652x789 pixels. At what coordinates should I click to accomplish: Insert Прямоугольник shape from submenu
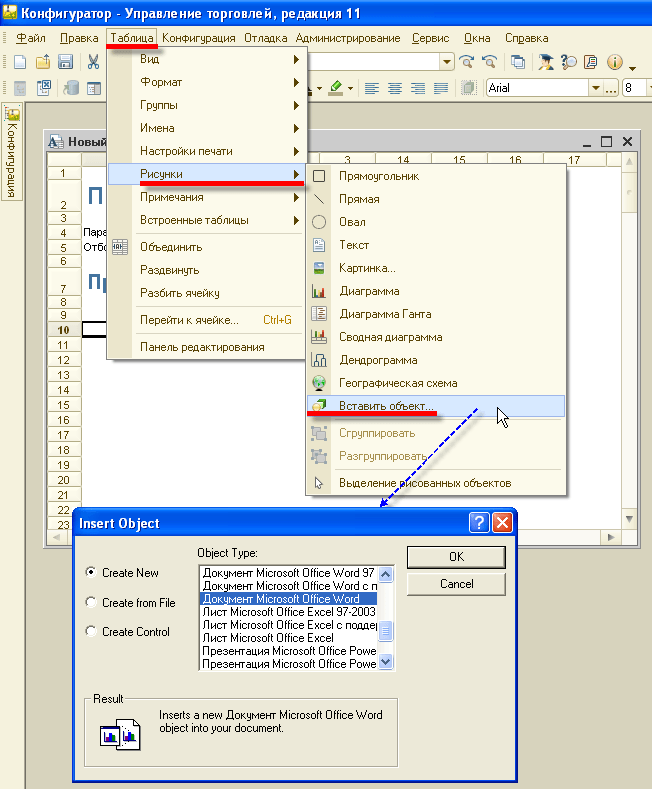pos(436,176)
